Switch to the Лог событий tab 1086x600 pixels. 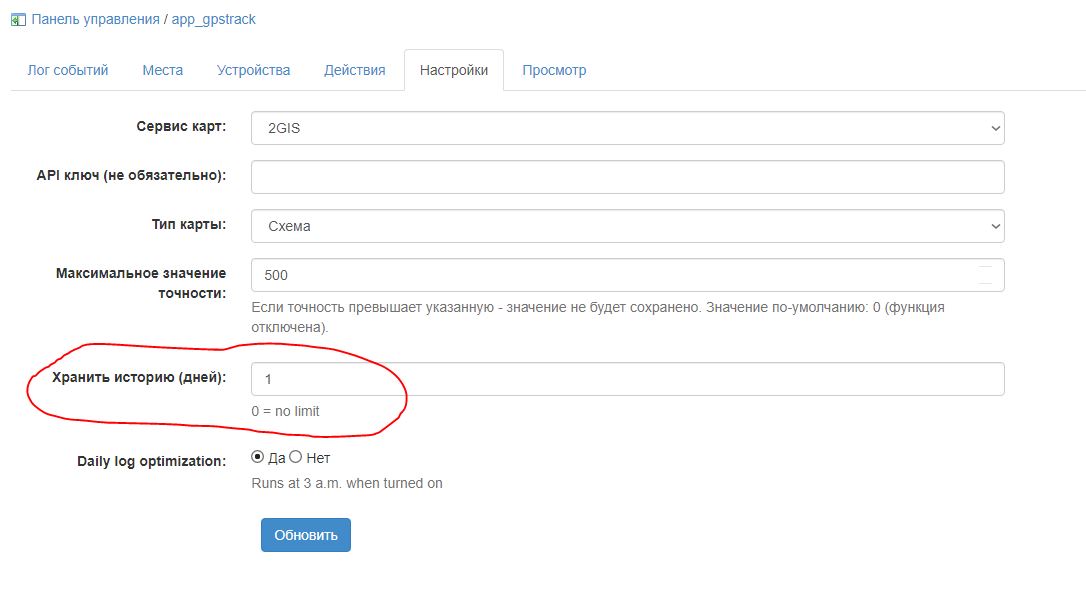tap(68, 71)
